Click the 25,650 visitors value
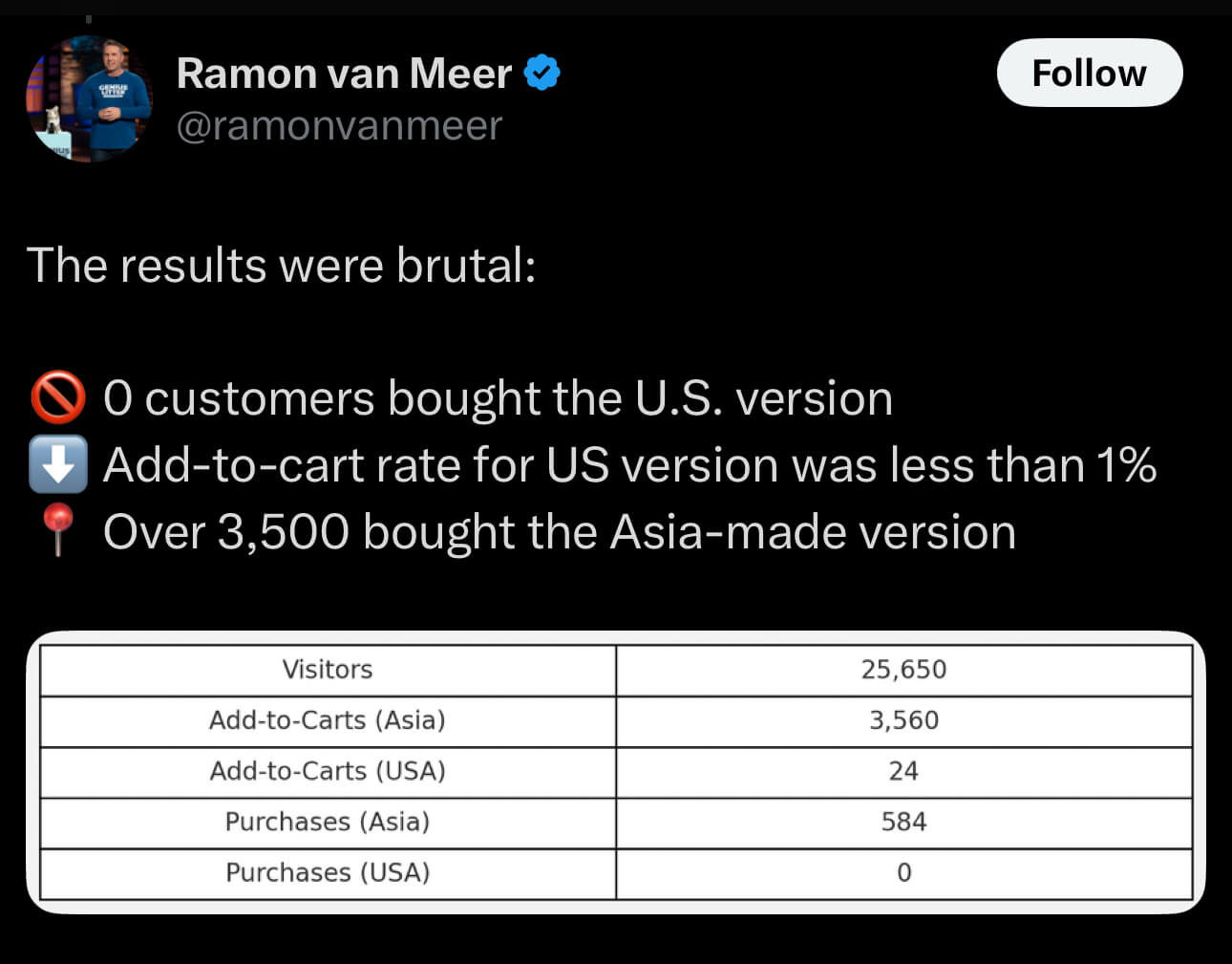Image resolution: width=1232 pixels, height=964 pixels. point(903,670)
